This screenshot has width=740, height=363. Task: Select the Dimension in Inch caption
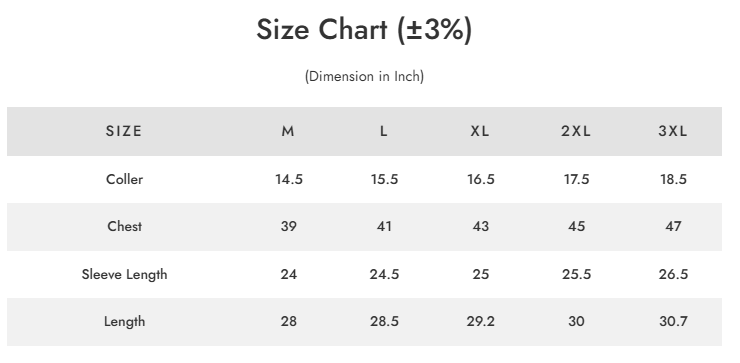364,76
